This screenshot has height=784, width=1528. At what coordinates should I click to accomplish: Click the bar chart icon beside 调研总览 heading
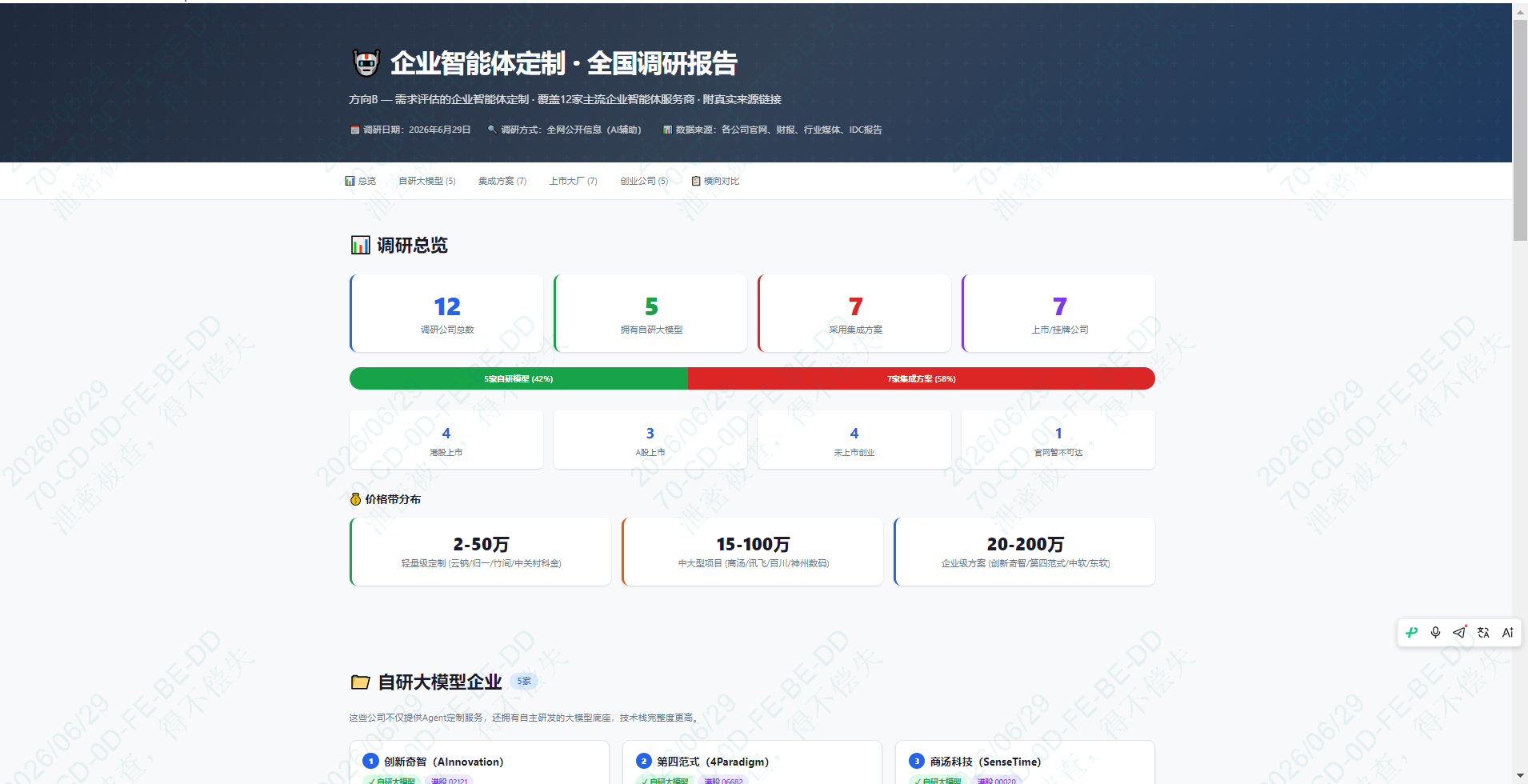coord(361,245)
